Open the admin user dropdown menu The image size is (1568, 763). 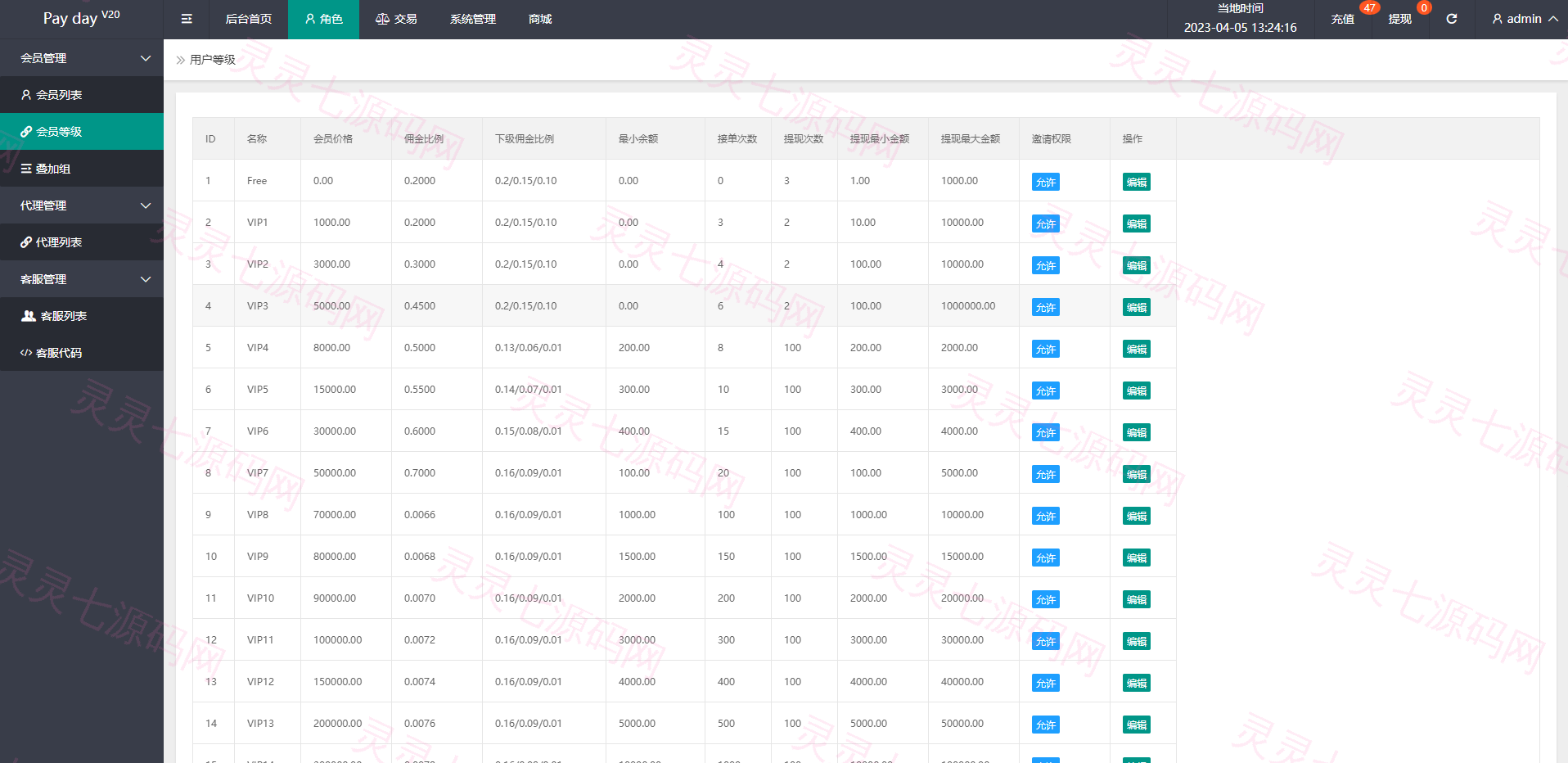tap(1524, 19)
